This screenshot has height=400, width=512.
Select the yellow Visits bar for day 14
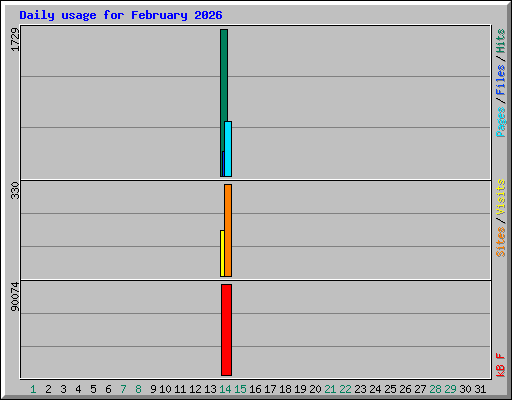(222, 253)
